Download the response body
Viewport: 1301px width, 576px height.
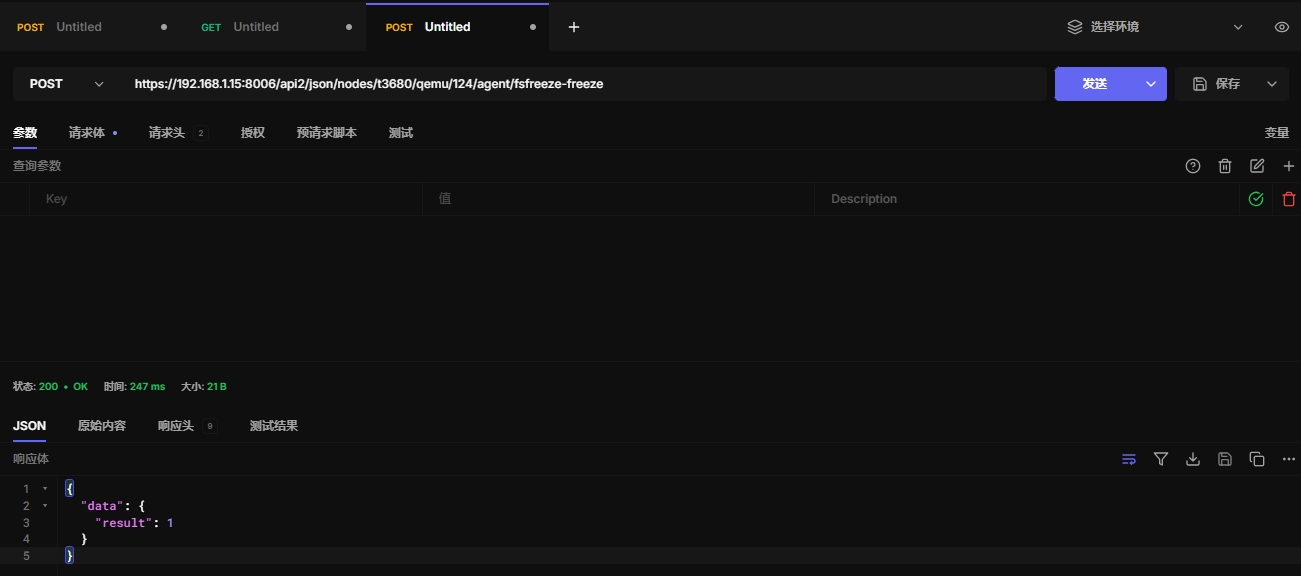(x=1192, y=459)
